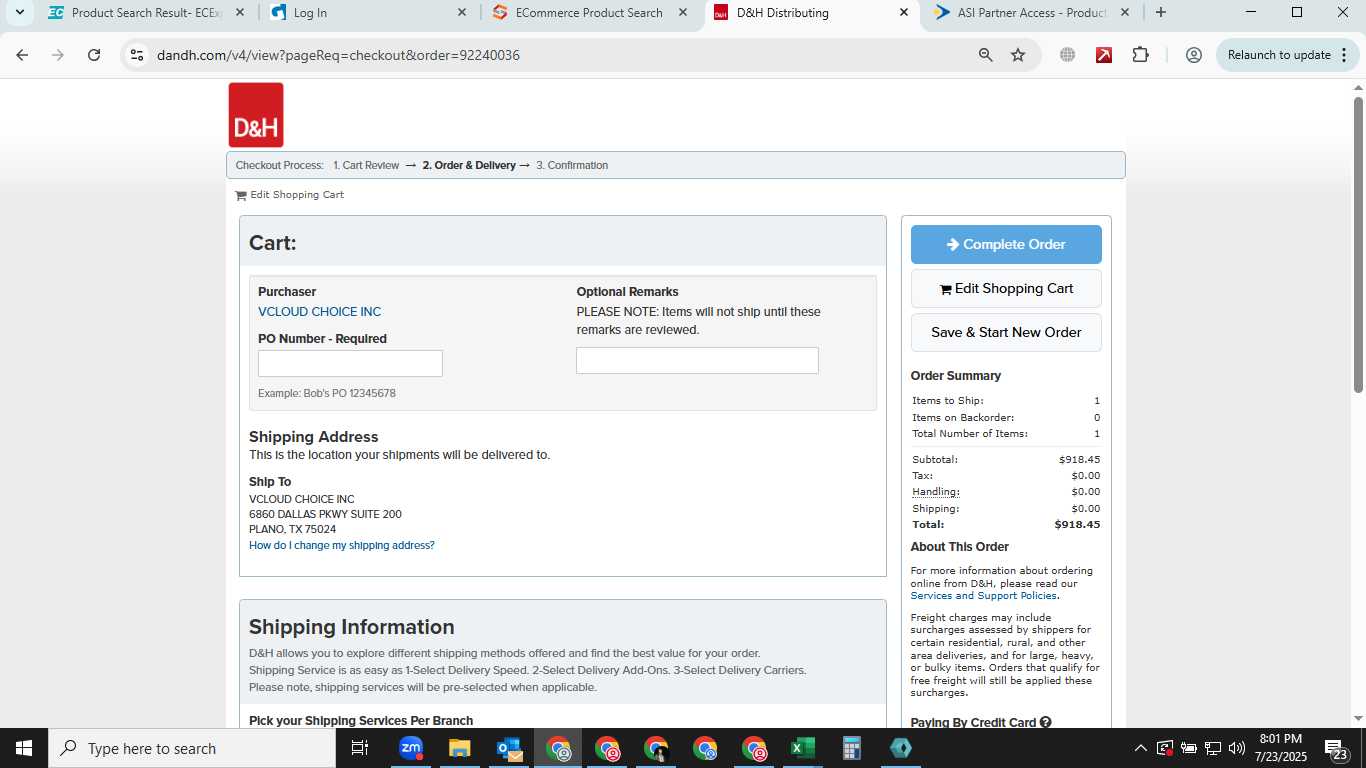Show hidden system tray icons

tap(1140, 748)
